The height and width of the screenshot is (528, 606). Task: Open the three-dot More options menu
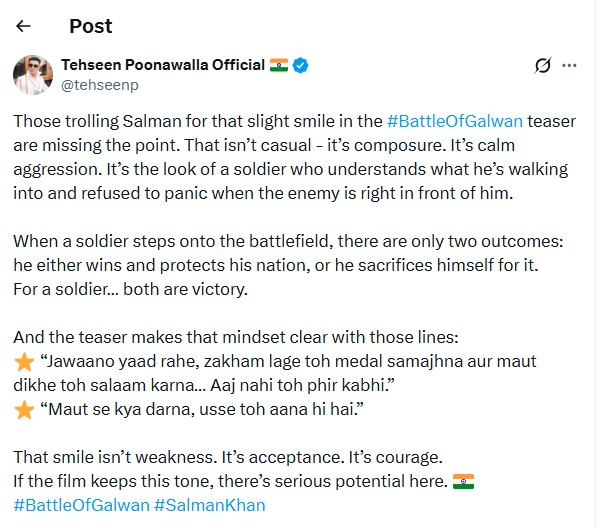[x=569, y=66]
